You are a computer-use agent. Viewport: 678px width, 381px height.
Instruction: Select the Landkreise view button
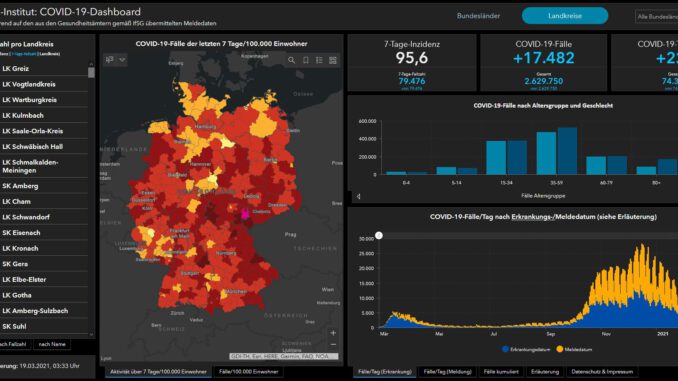click(565, 16)
